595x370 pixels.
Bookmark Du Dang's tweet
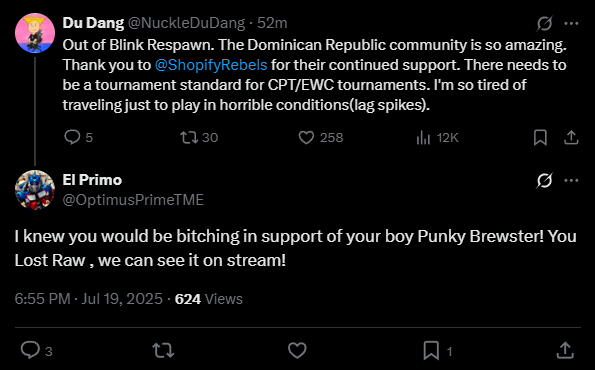coord(540,137)
